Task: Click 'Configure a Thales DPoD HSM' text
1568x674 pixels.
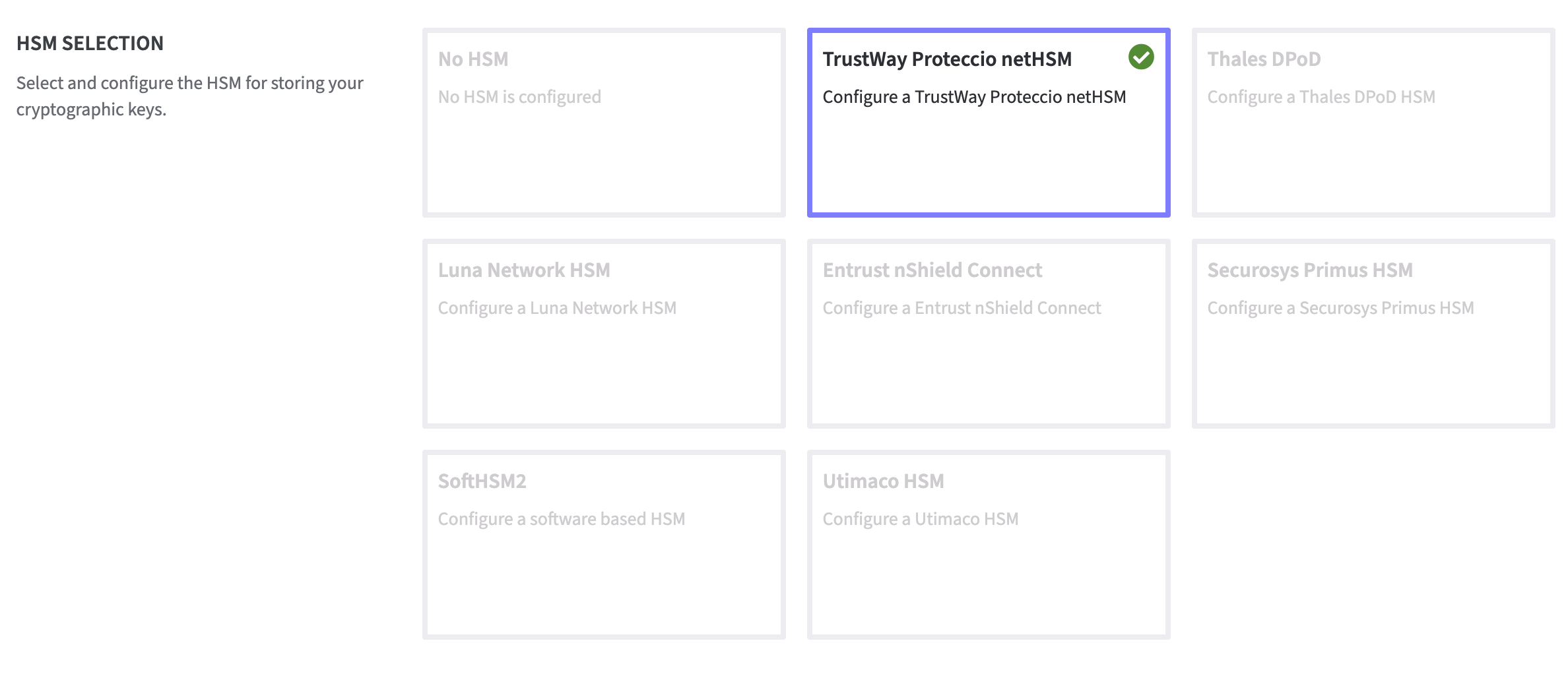Action: (x=1321, y=97)
